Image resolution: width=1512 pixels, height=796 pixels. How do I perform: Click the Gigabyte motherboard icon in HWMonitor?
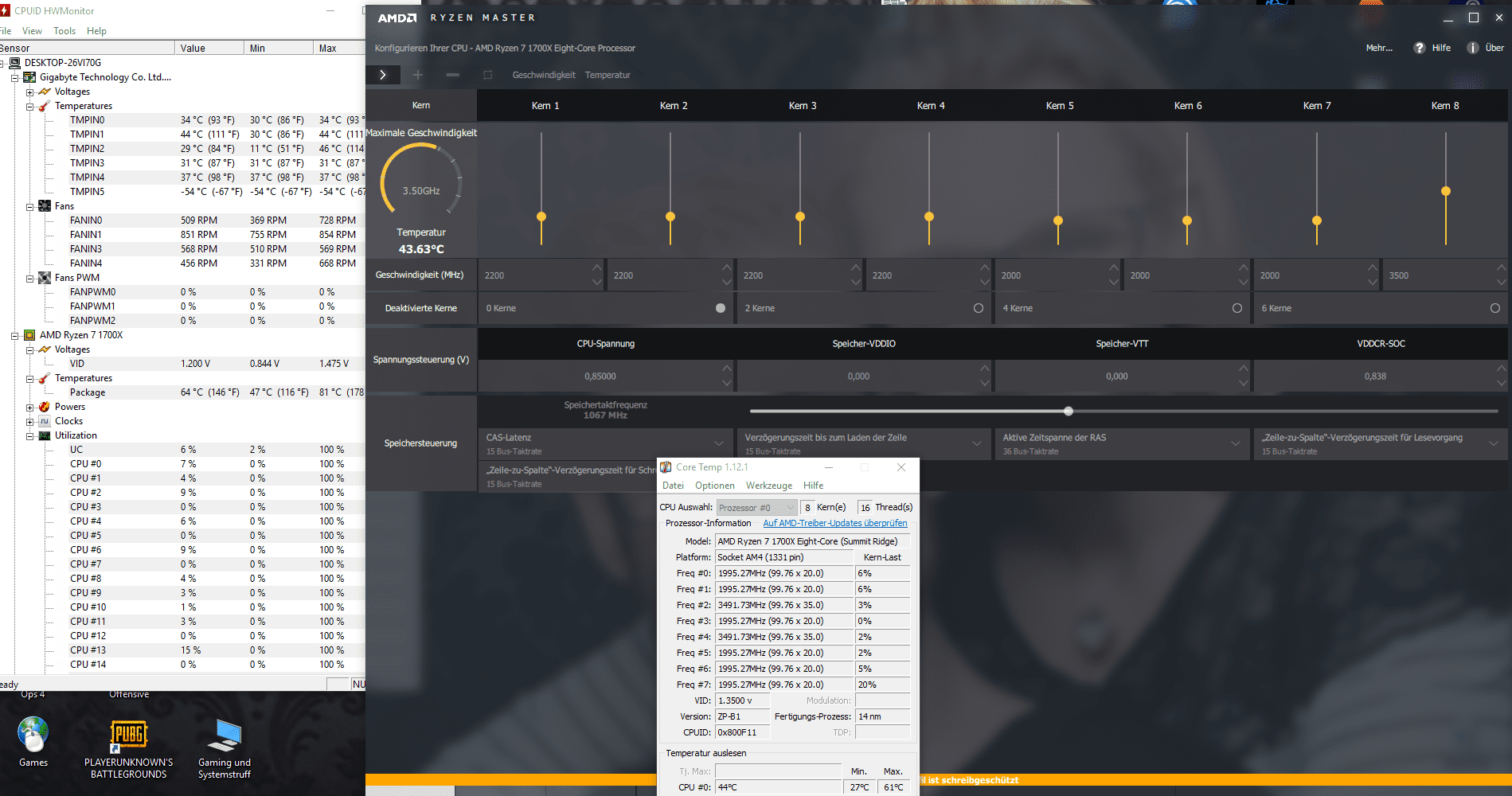click(29, 77)
